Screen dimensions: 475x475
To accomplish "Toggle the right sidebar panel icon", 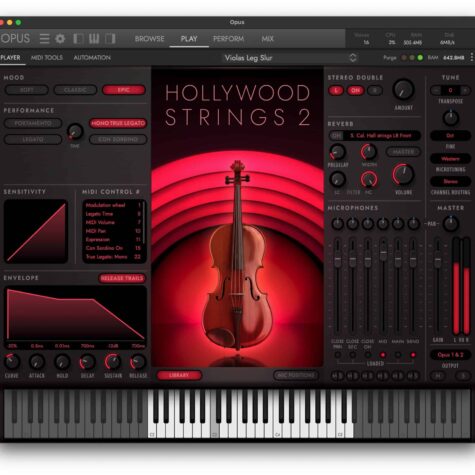I will coord(110,39).
